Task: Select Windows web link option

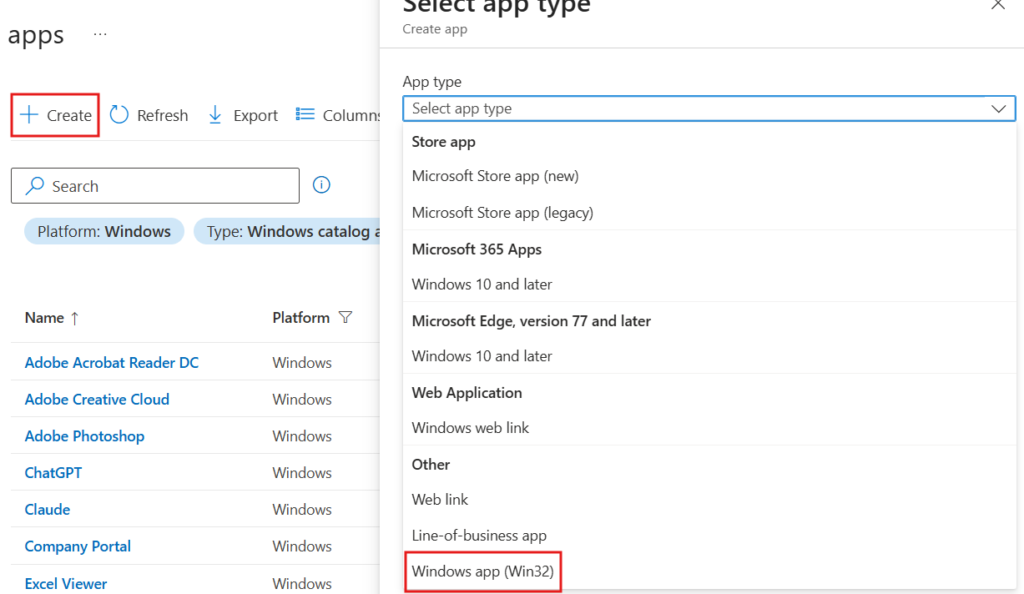Action: [x=470, y=428]
